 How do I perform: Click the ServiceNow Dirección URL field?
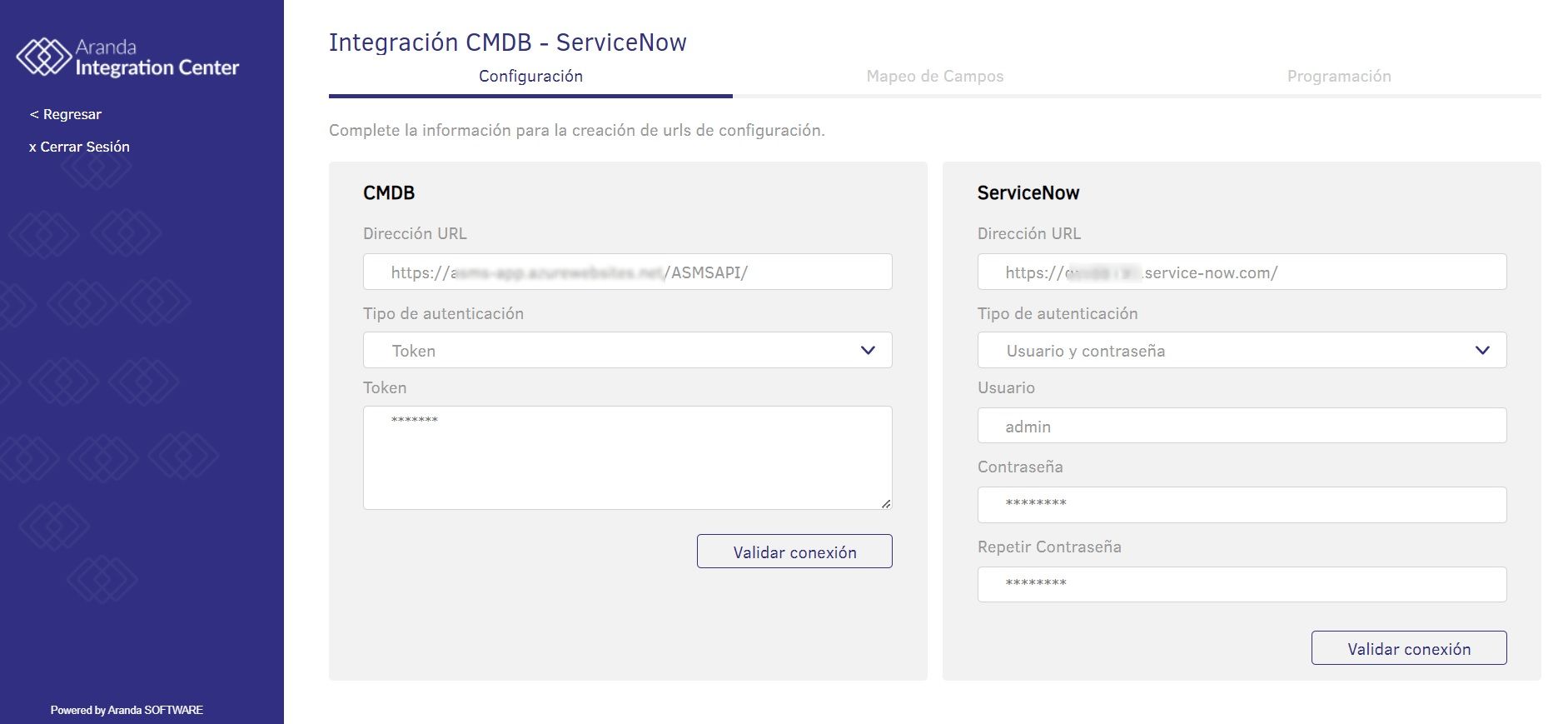tap(1241, 272)
